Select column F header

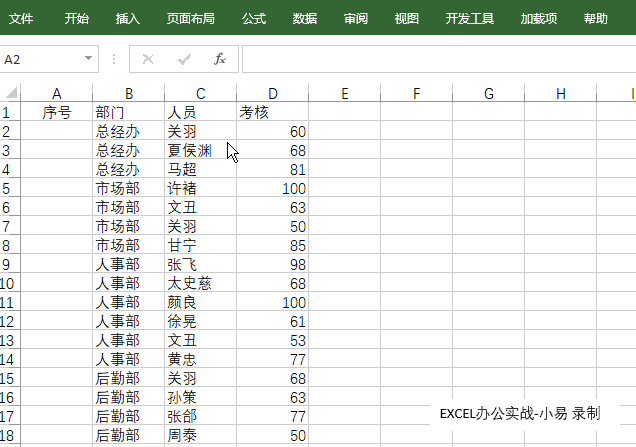[417, 93]
